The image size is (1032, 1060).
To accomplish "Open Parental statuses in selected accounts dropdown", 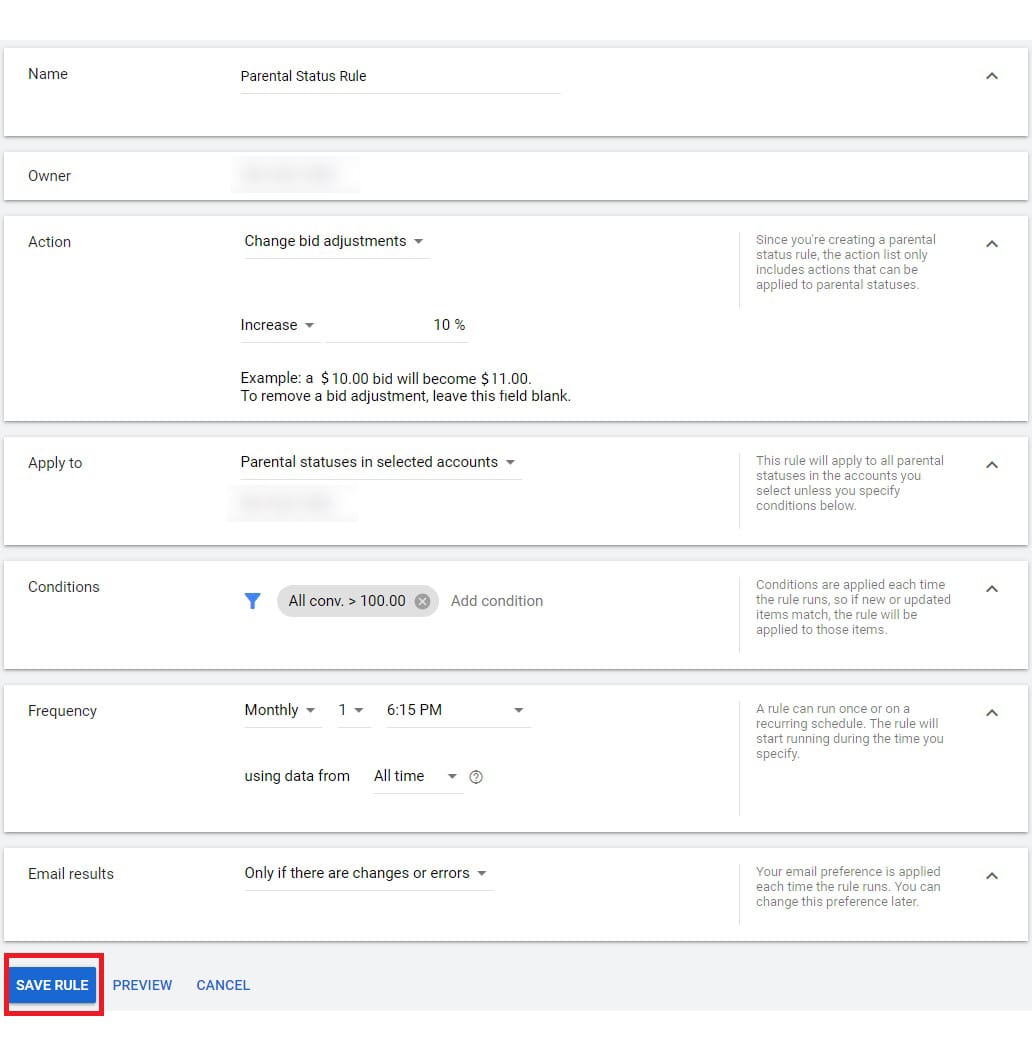I will click(x=378, y=462).
